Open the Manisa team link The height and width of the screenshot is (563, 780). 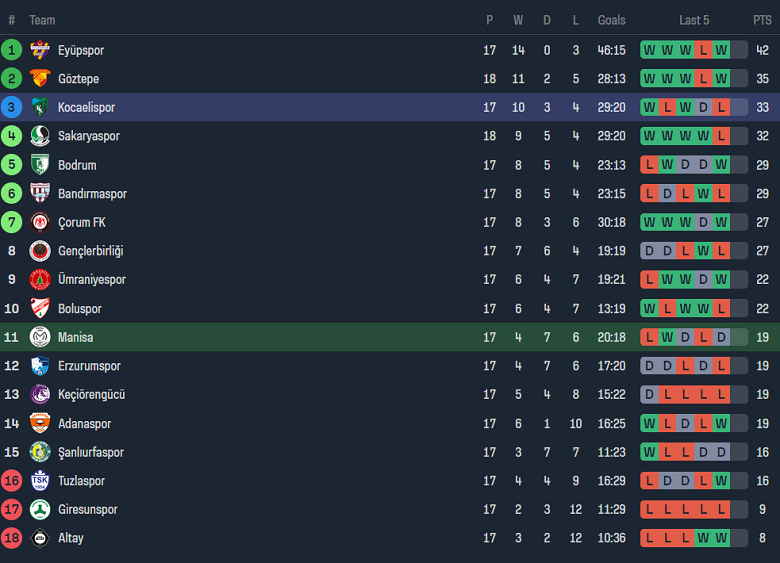(x=75, y=338)
